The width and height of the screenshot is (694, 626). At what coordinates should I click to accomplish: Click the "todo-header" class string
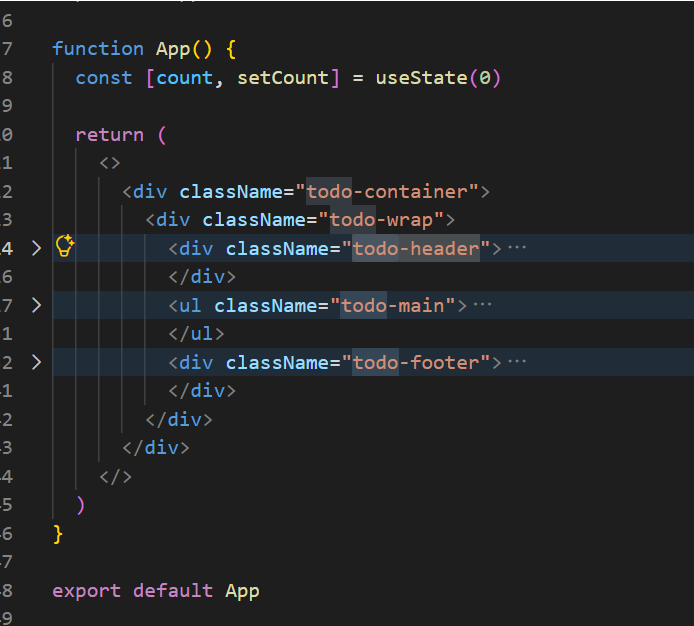tap(416, 248)
